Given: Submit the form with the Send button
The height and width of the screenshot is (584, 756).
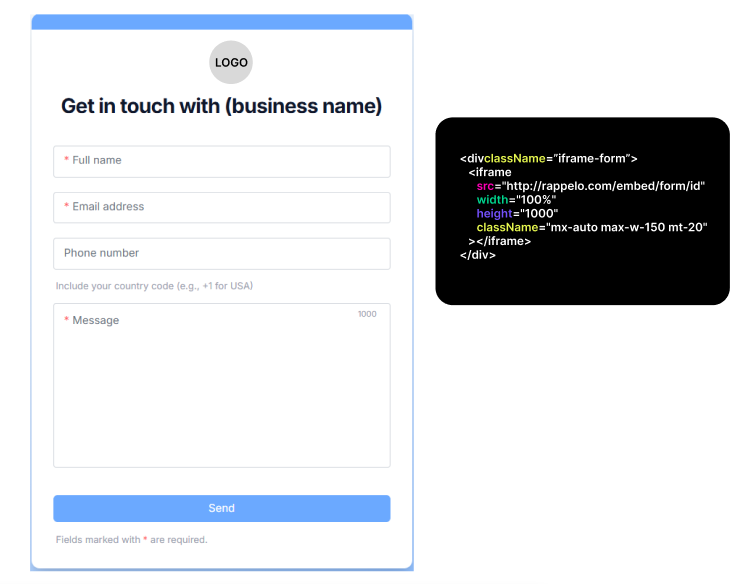Looking at the screenshot, I should [222, 508].
